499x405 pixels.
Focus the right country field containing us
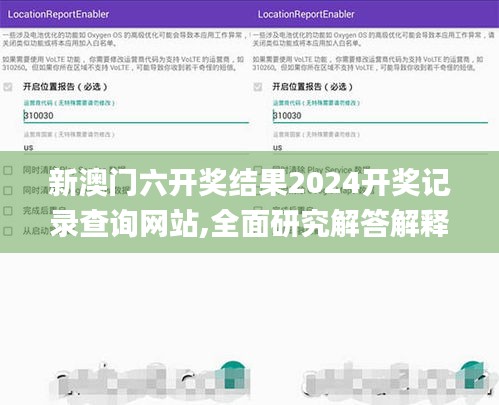(380, 147)
